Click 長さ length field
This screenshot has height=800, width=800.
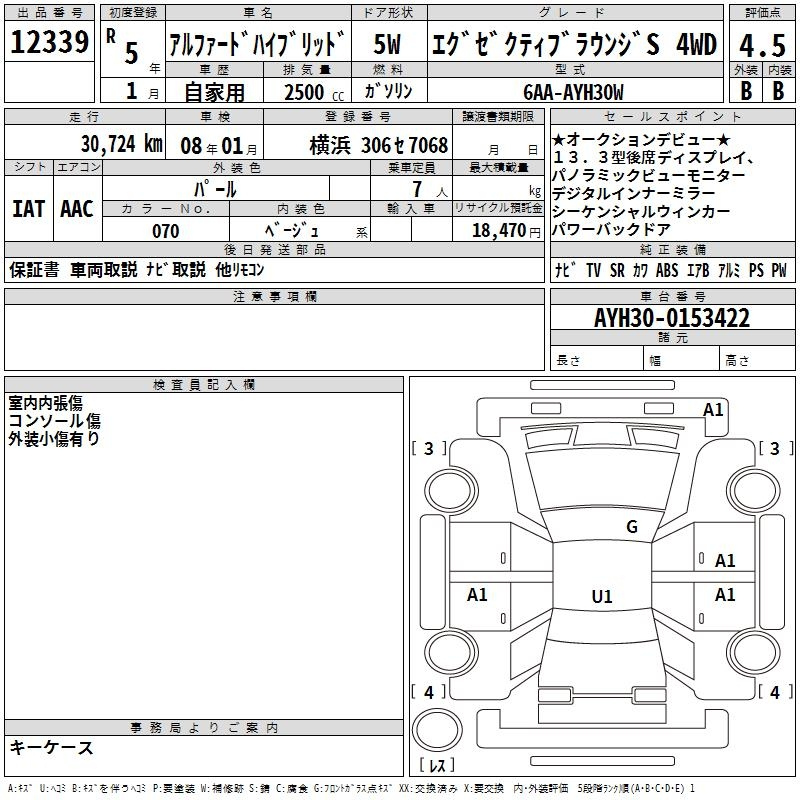point(597,360)
